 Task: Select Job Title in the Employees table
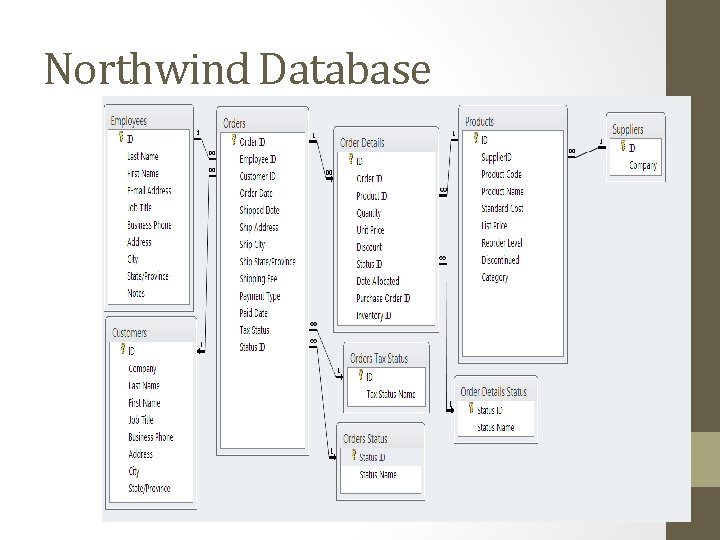pos(139,208)
